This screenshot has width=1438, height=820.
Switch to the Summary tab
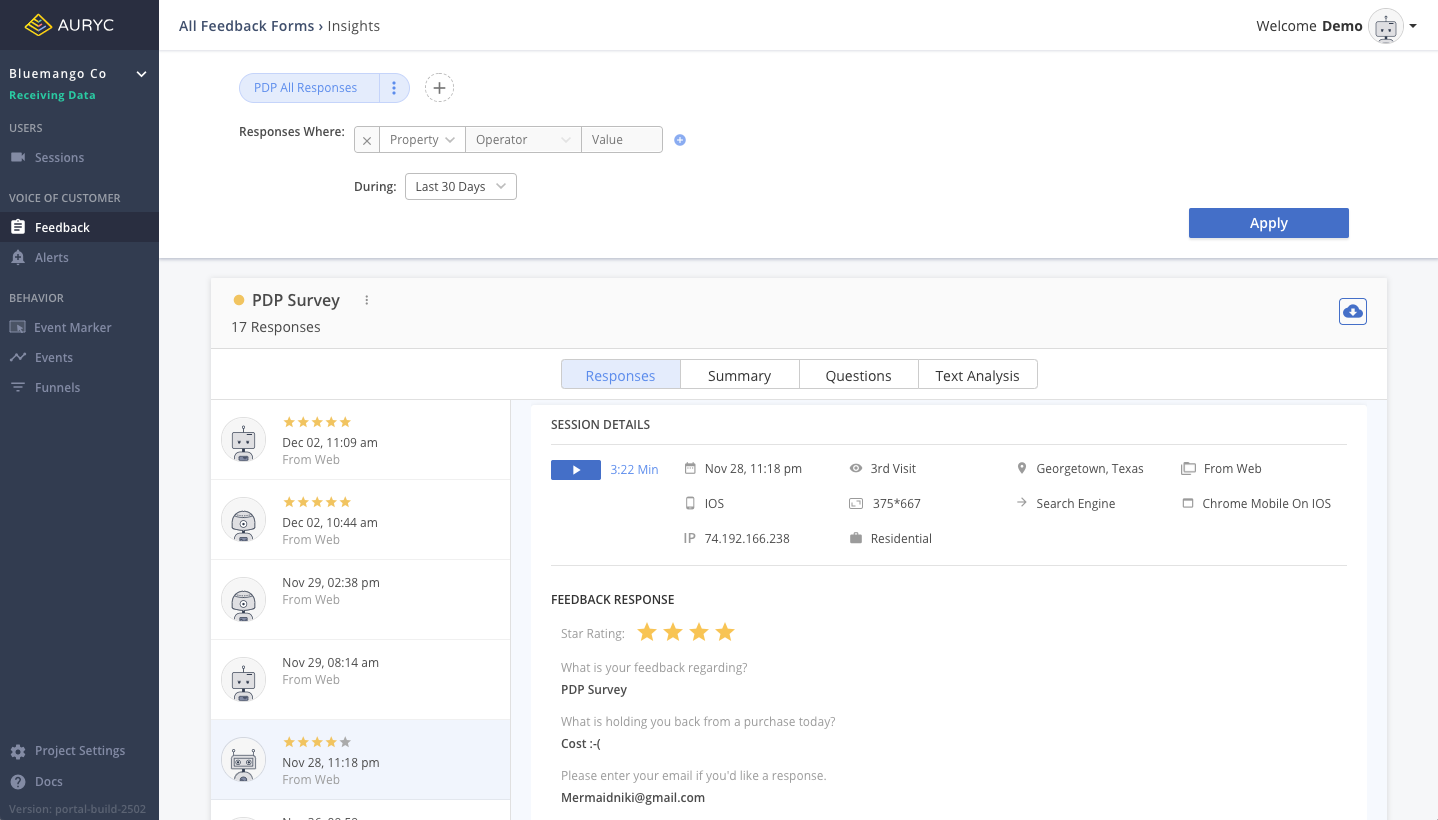tap(739, 376)
